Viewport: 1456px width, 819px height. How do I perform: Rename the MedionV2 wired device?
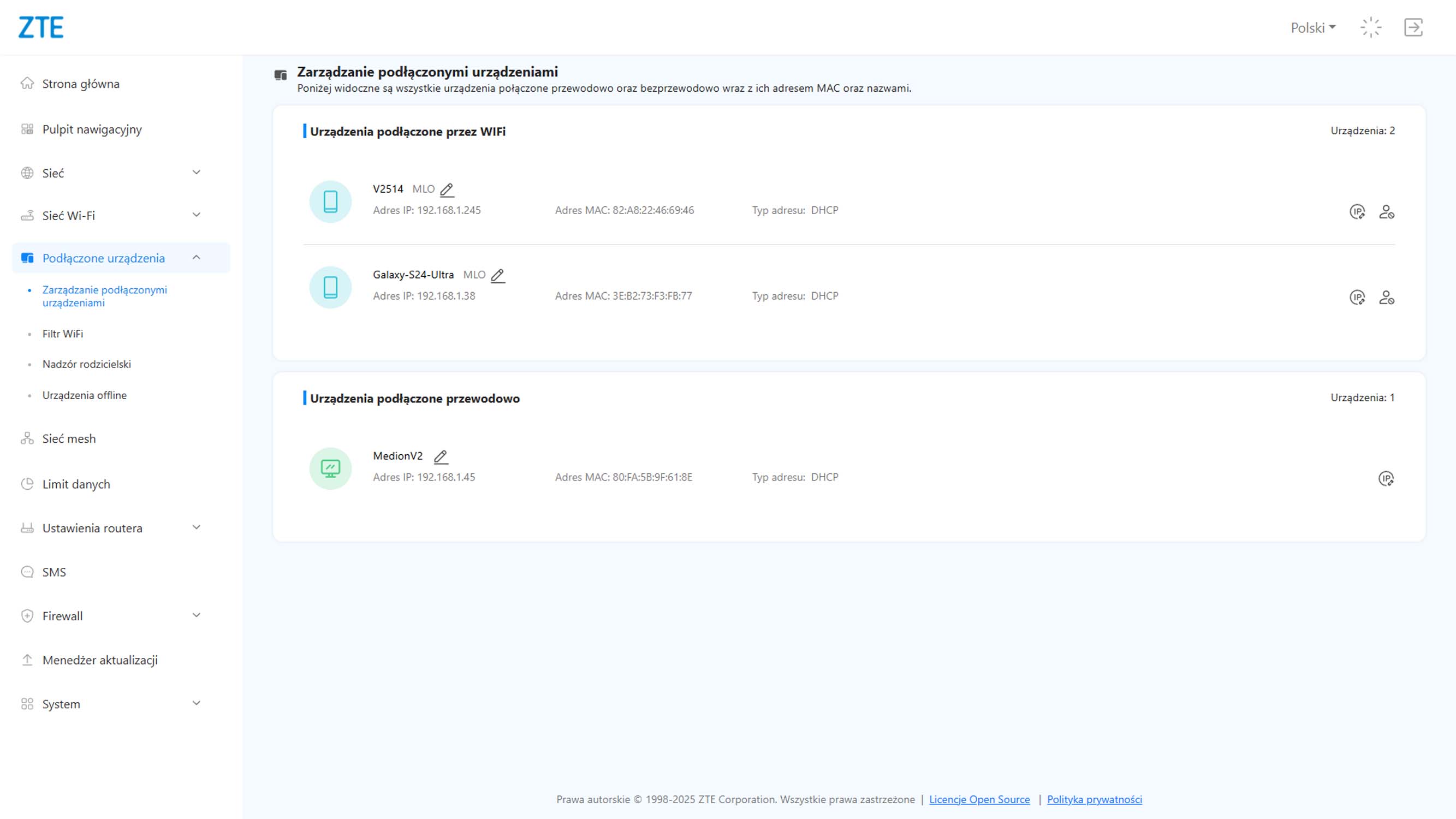[x=441, y=456]
